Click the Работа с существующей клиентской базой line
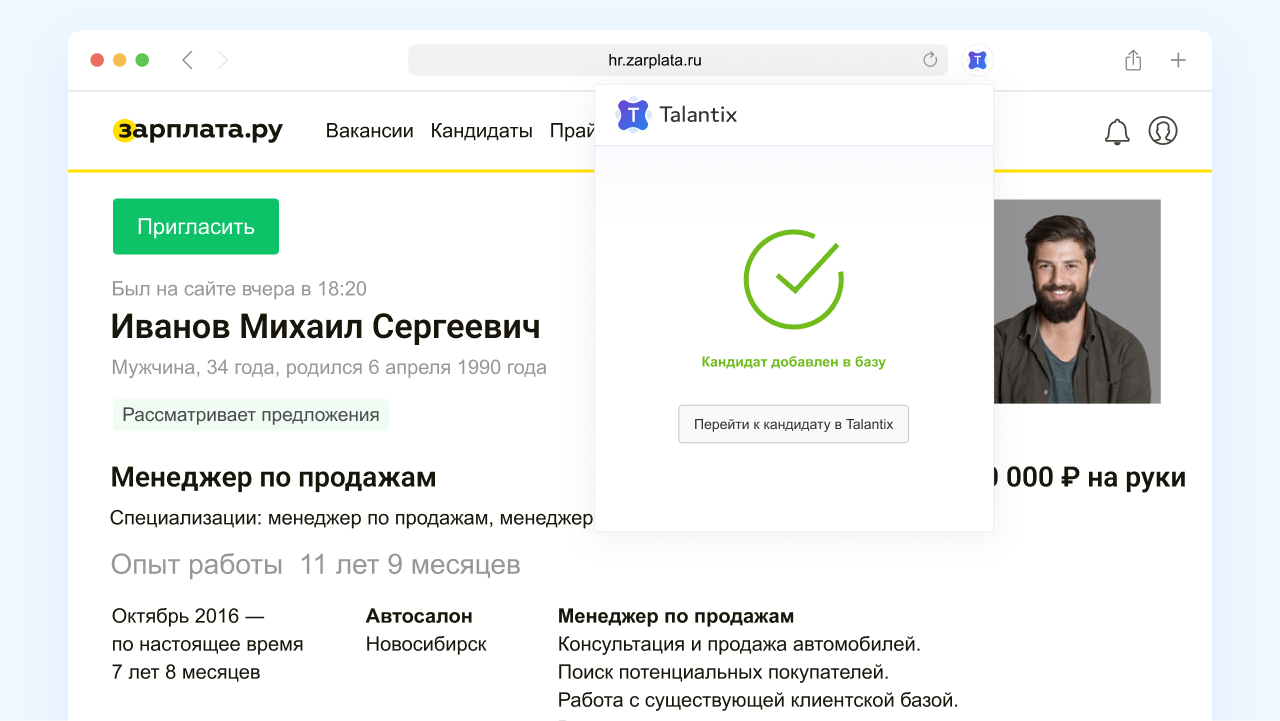 [x=758, y=700]
